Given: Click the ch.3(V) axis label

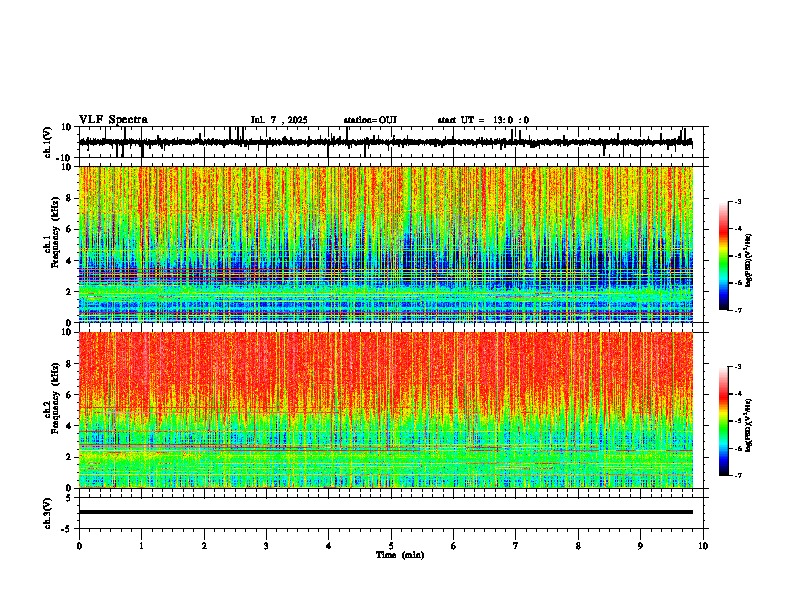Looking at the screenshot, I should click(x=48, y=513).
